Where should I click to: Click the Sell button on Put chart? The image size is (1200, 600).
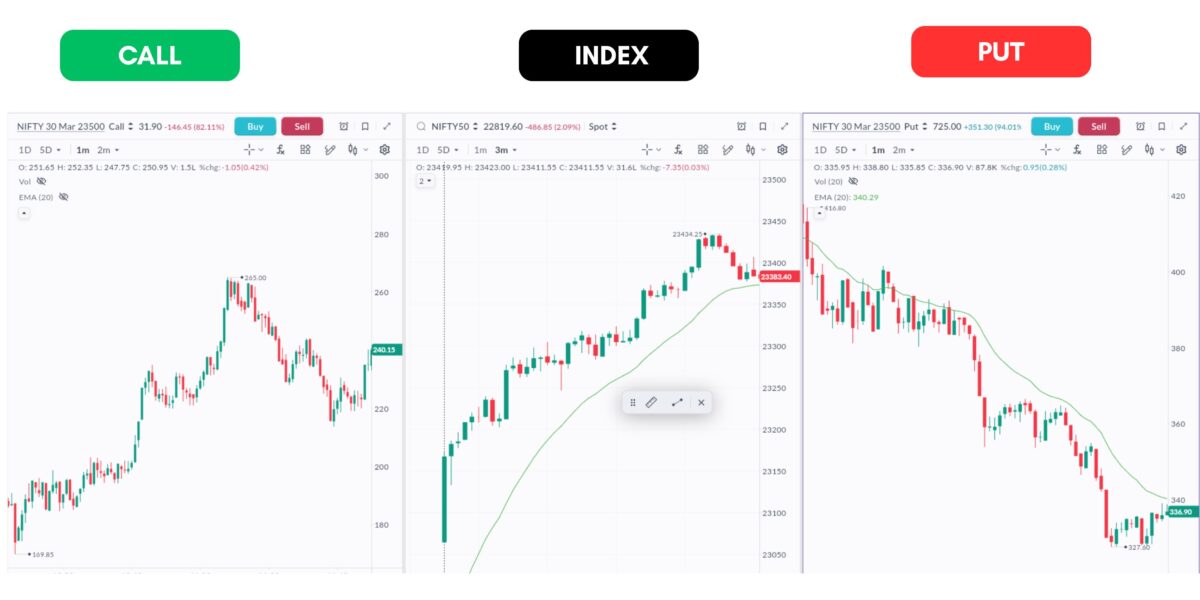click(x=1098, y=127)
